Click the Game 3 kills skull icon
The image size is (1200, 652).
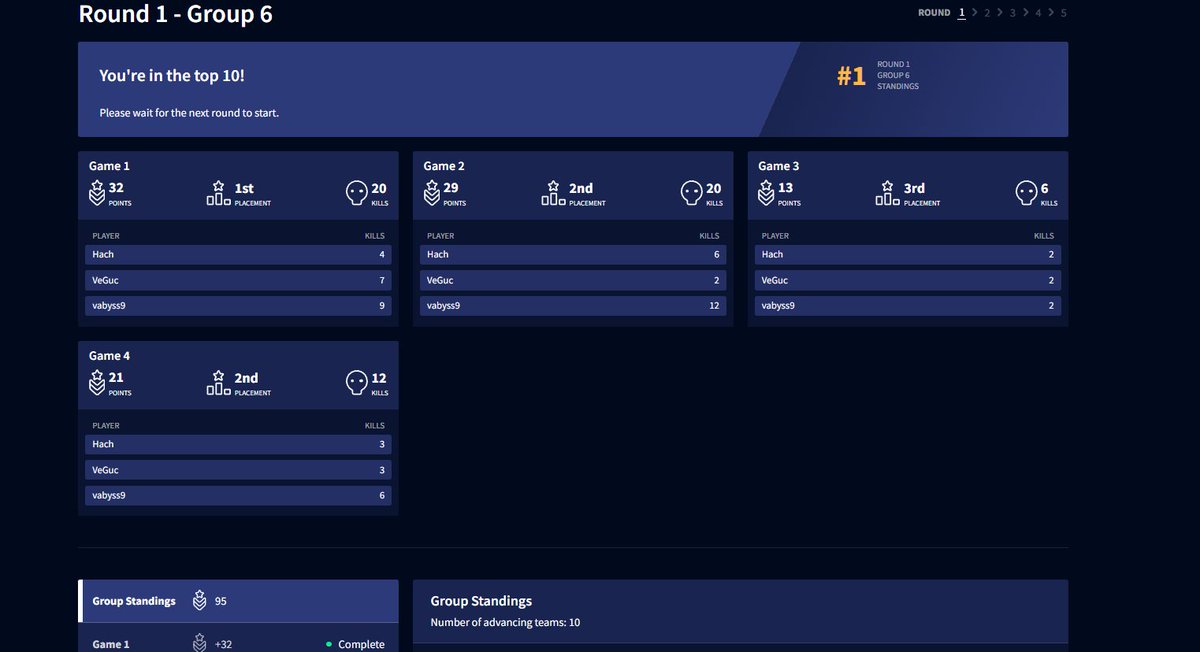click(1026, 193)
